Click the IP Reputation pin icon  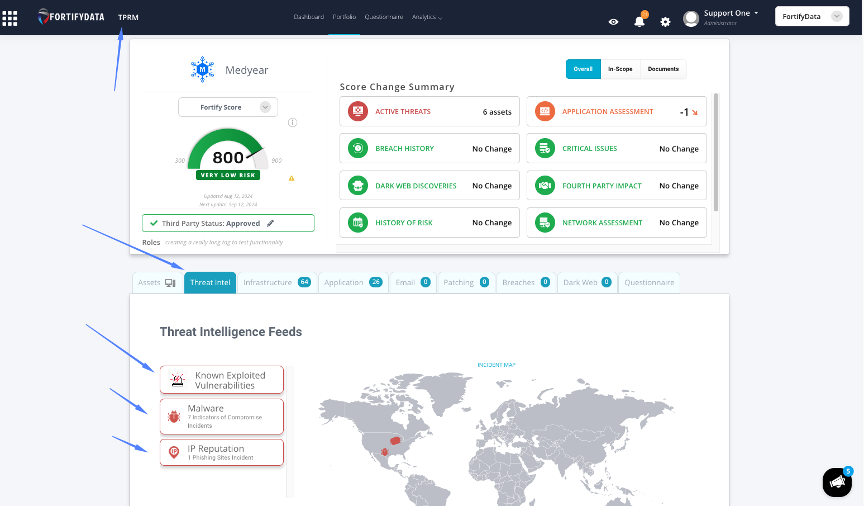[174, 453]
